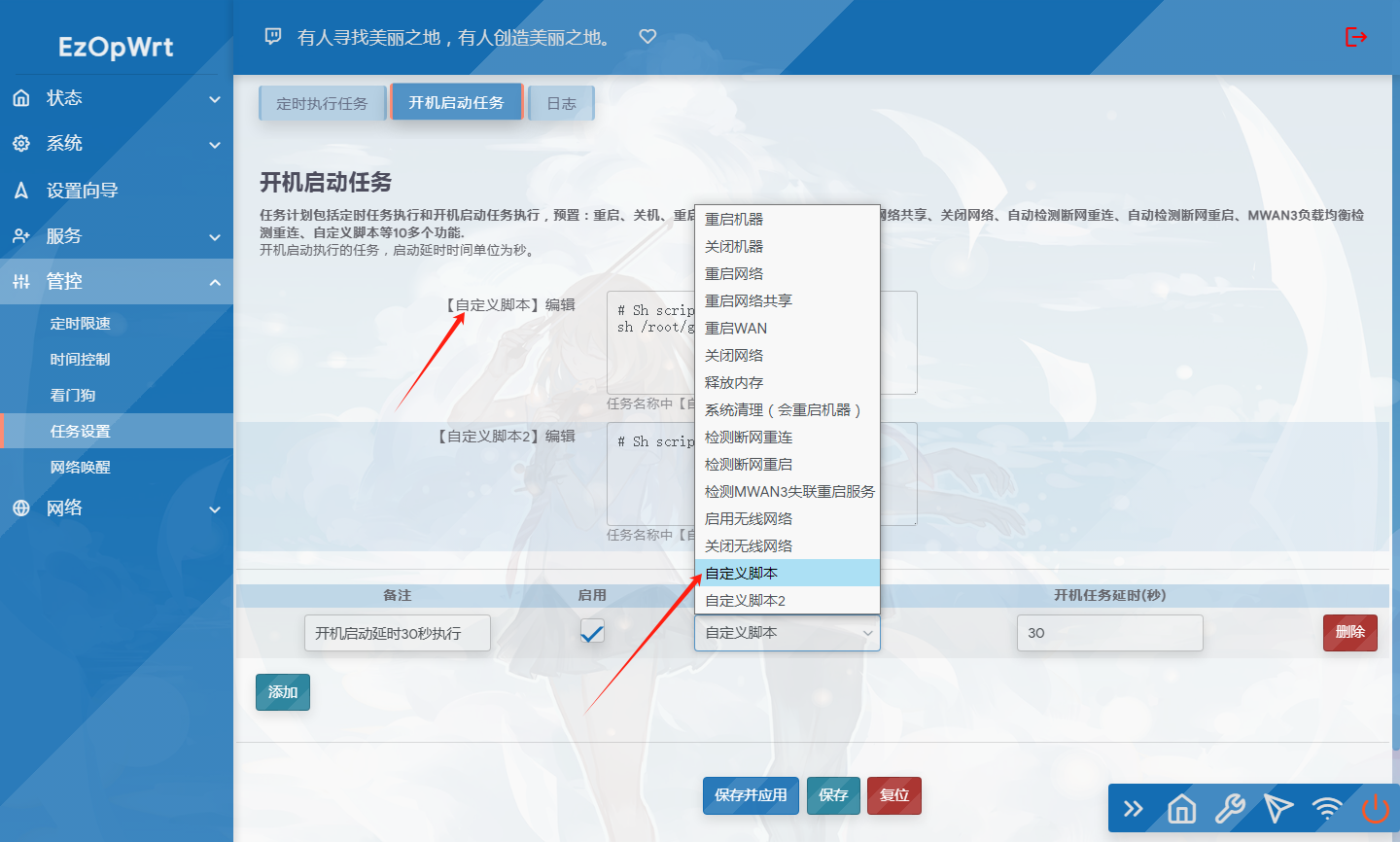Click the 添加 button
1400x842 pixels.
(283, 692)
